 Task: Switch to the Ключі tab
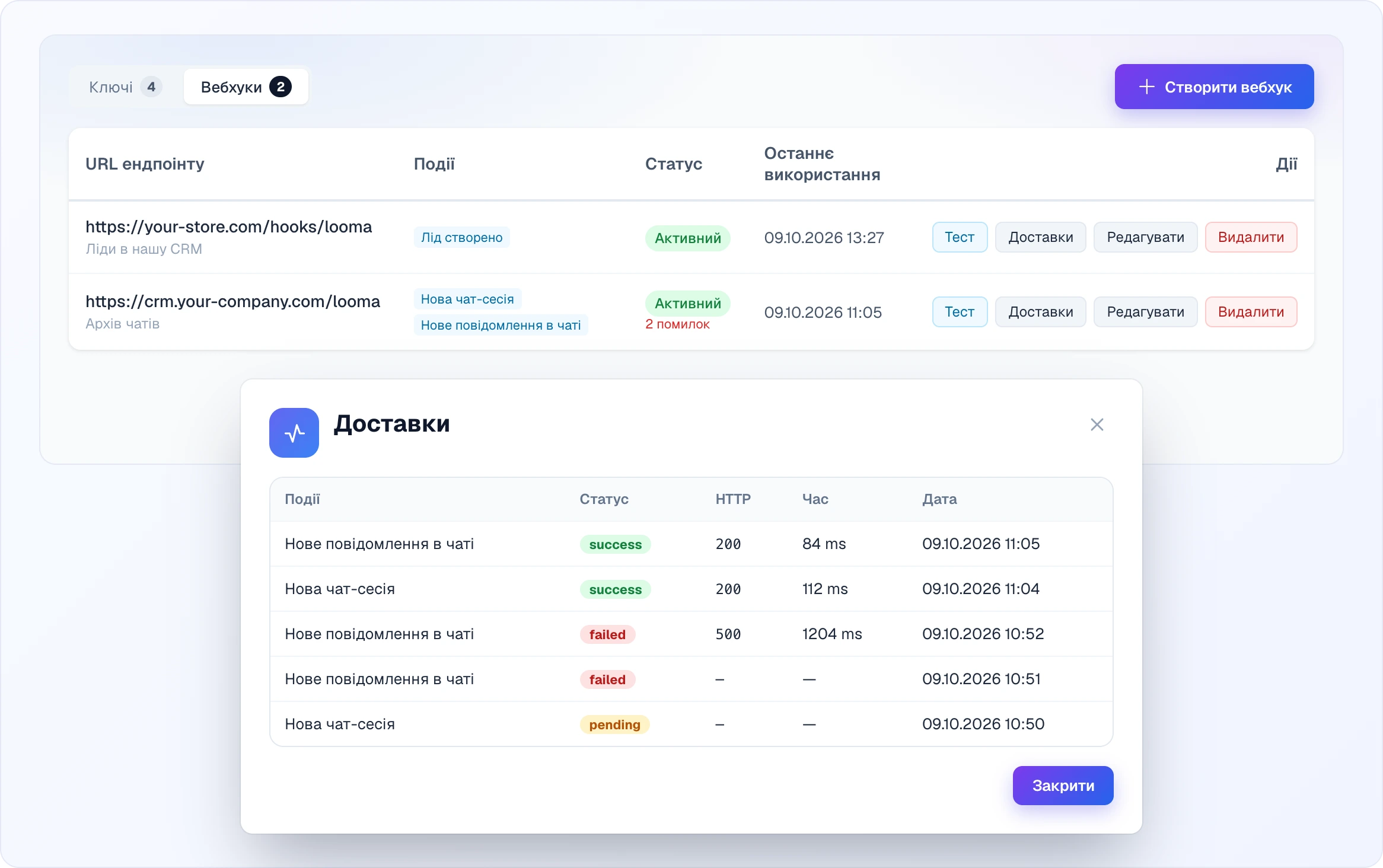[x=125, y=87]
